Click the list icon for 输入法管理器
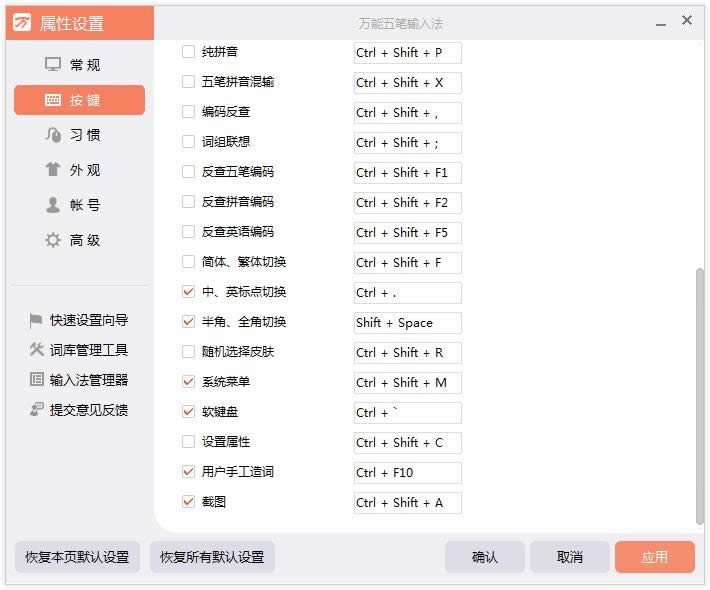This screenshot has height=590, width=710. tap(36, 380)
